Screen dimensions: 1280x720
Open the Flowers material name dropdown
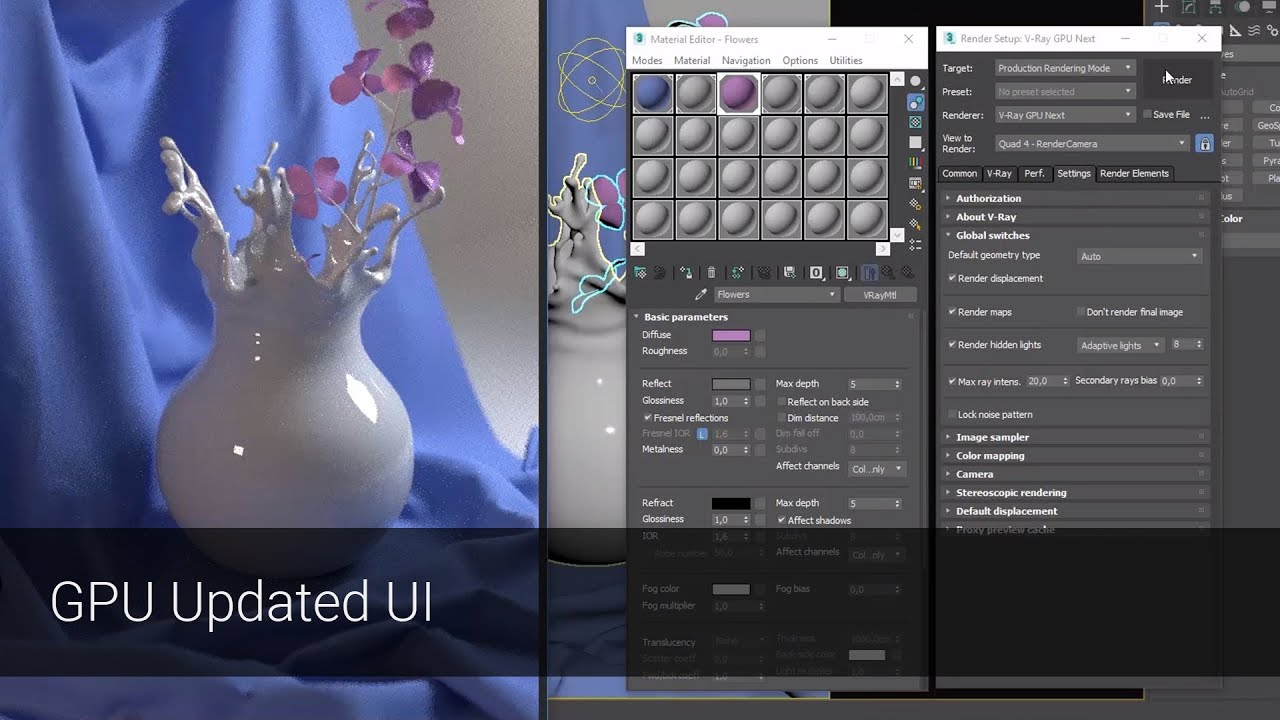[776, 295]
